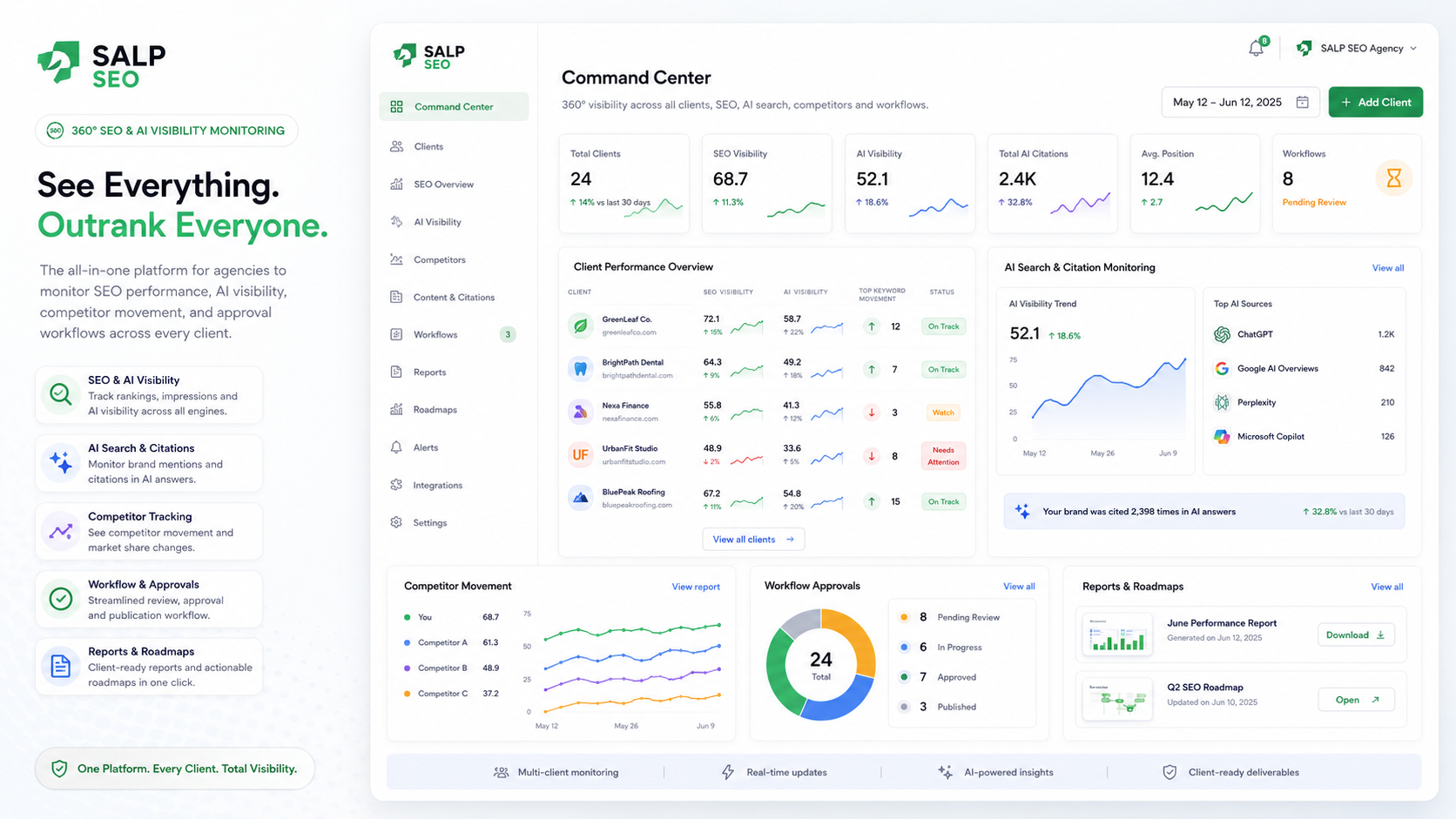Download the June Performance Report
The height and width of the screenshot is (819, 1456).
[x=1356, y=634]
